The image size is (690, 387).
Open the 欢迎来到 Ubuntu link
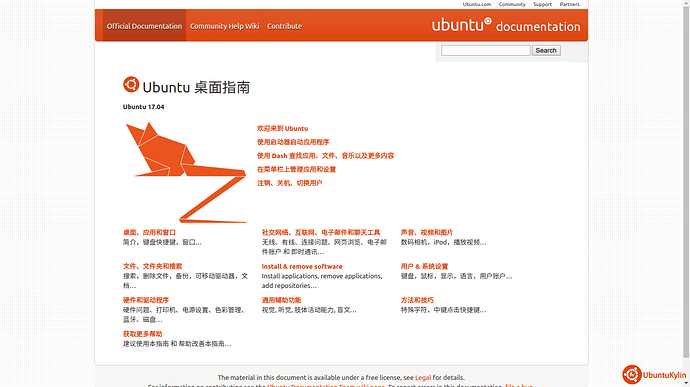(283, 129)
